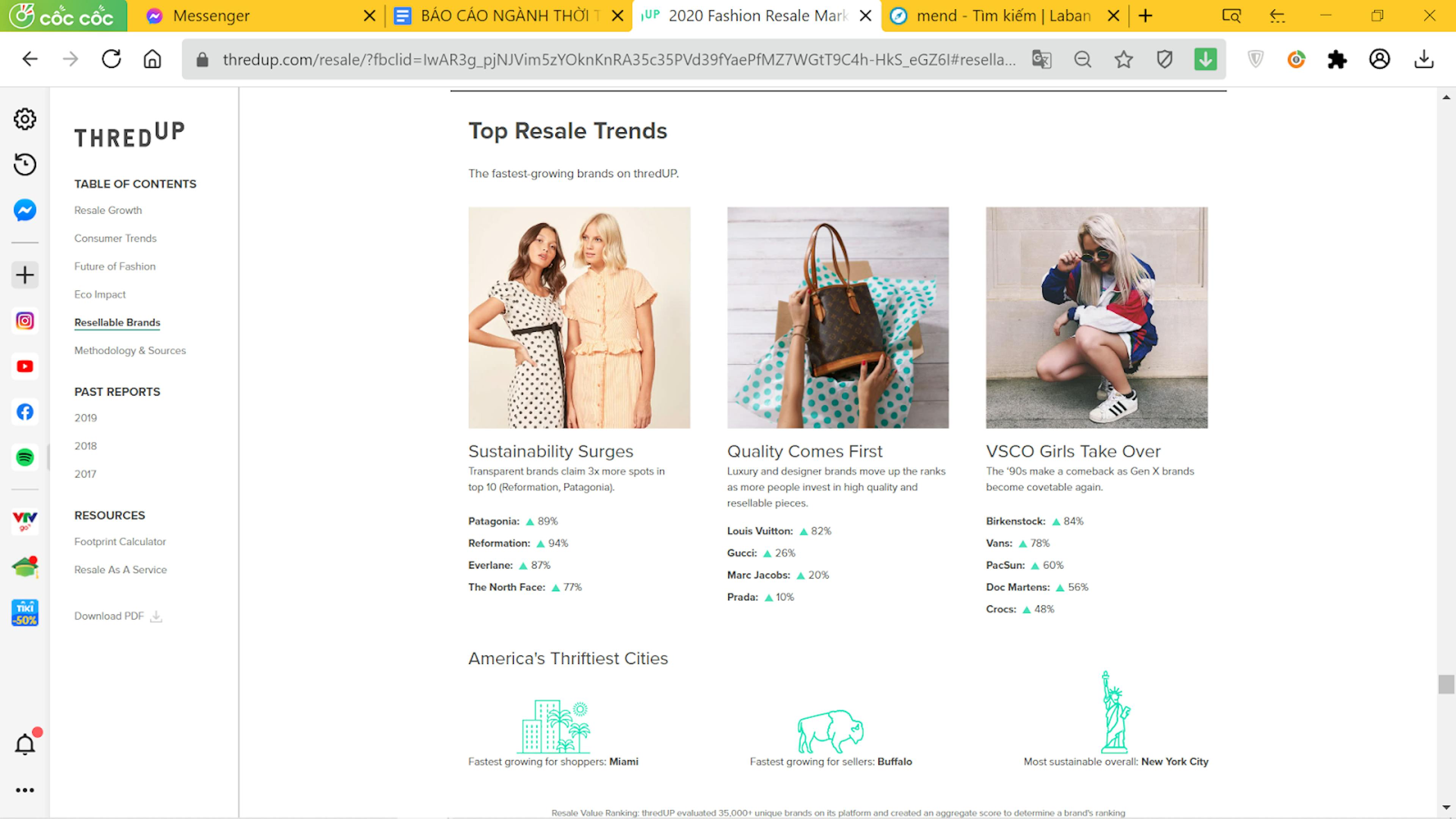Bookmark this page with star
Image resolution: width=1456 pixels, height=819 pixels.
[x=1123, y=59]
